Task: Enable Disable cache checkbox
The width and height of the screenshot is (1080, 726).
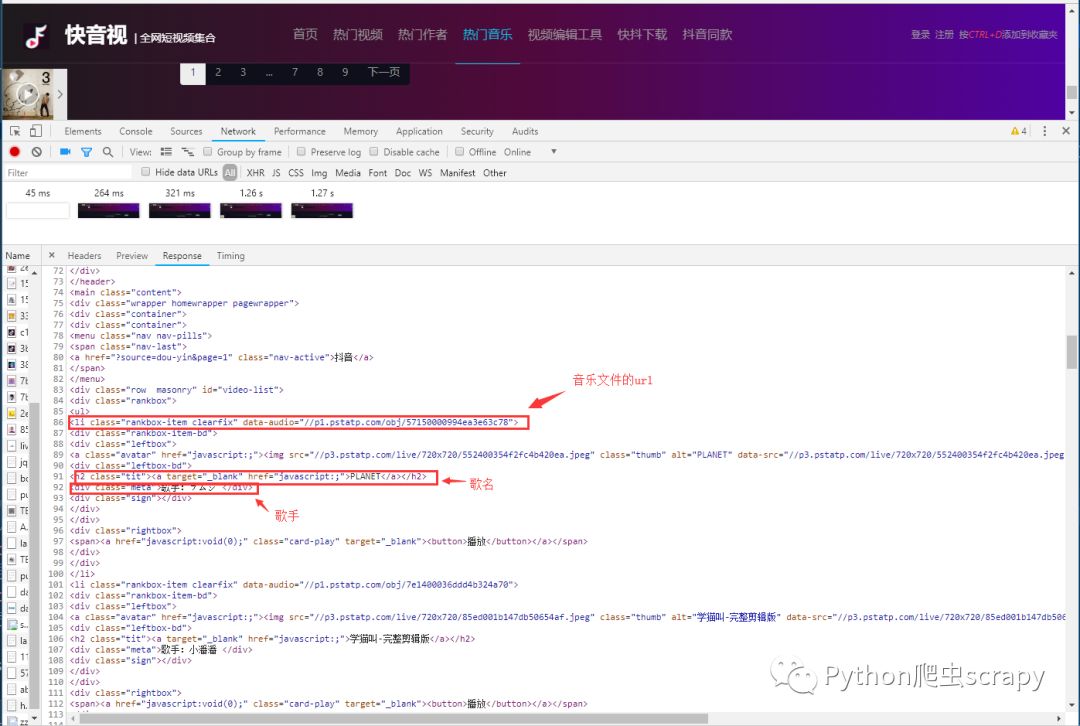Action: (374, 152)
